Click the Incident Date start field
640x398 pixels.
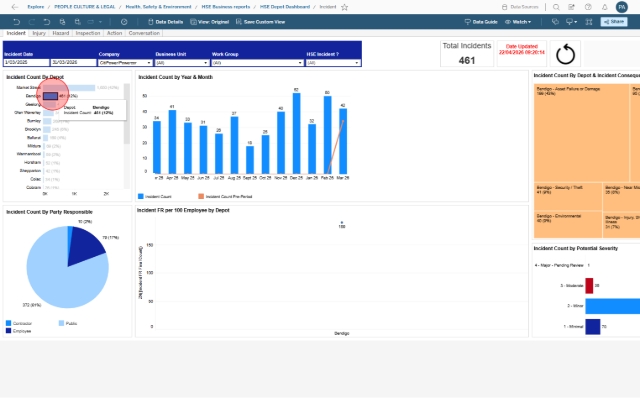click(26, 63)
